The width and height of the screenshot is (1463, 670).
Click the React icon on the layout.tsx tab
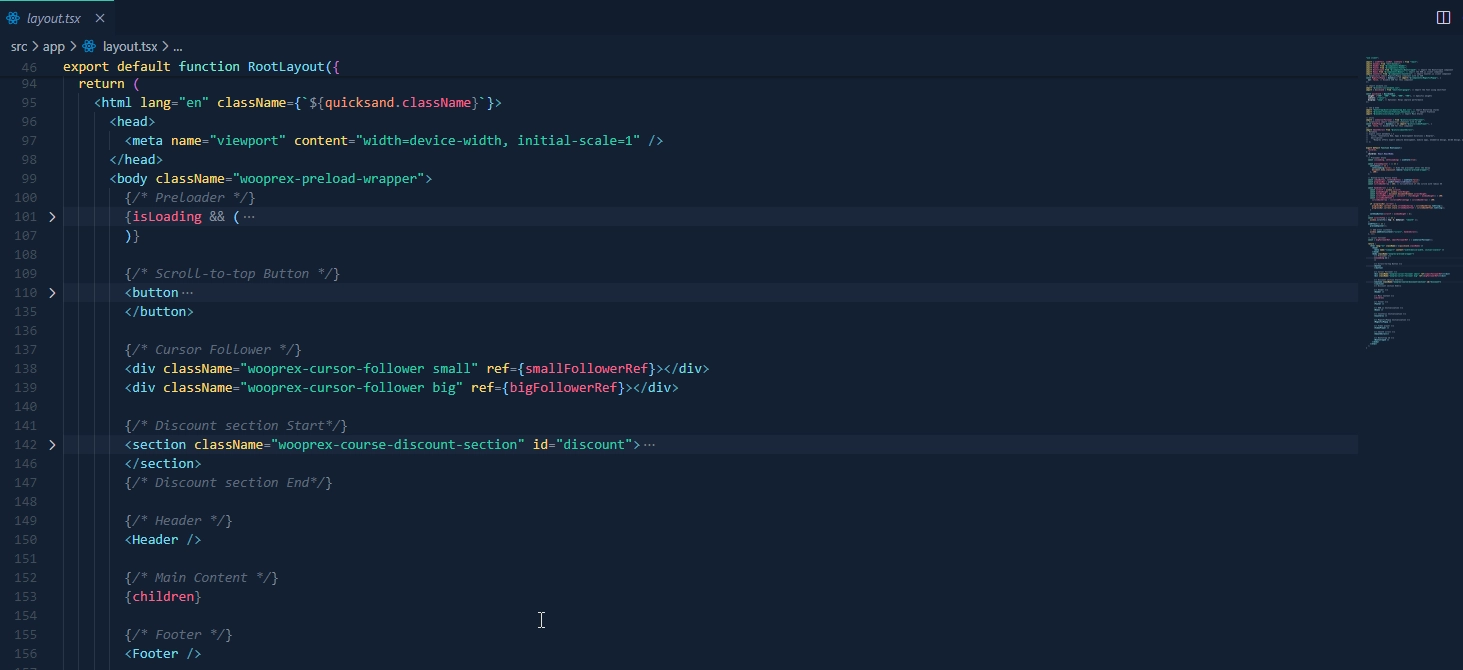click(x=12, y=17)
